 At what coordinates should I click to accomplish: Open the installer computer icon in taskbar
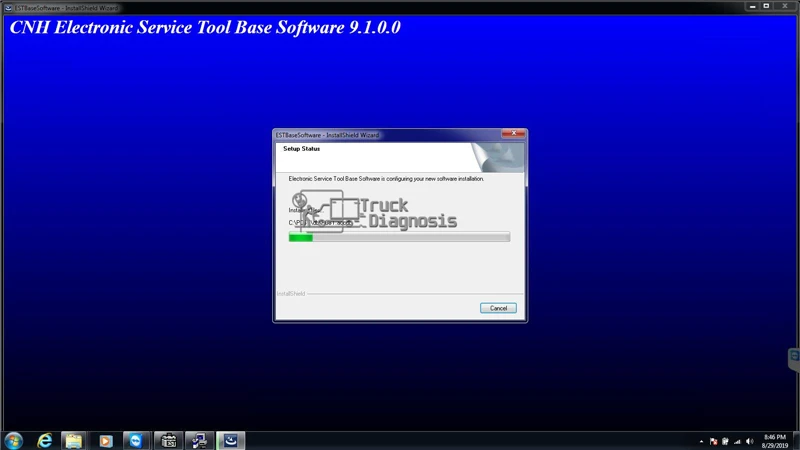tap(199, 441)
